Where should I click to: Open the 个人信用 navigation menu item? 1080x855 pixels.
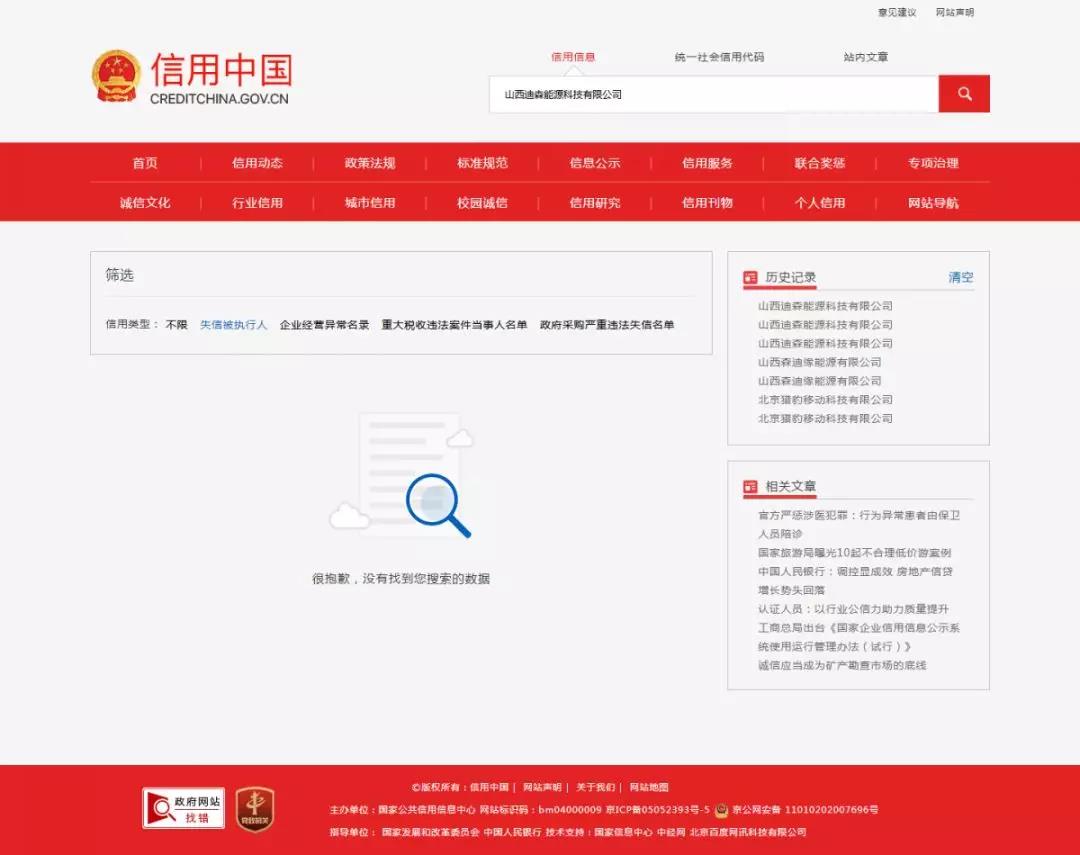tap(822, 202)
